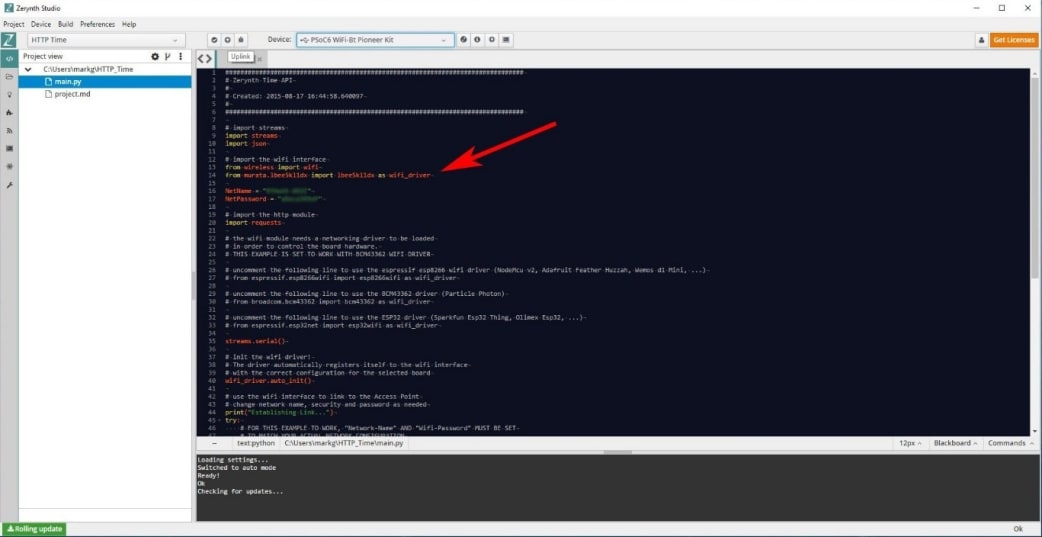Screen dimensions: 1042x537
Task: Click the editor scrollbar down arrow
Action: (1034, 431)
